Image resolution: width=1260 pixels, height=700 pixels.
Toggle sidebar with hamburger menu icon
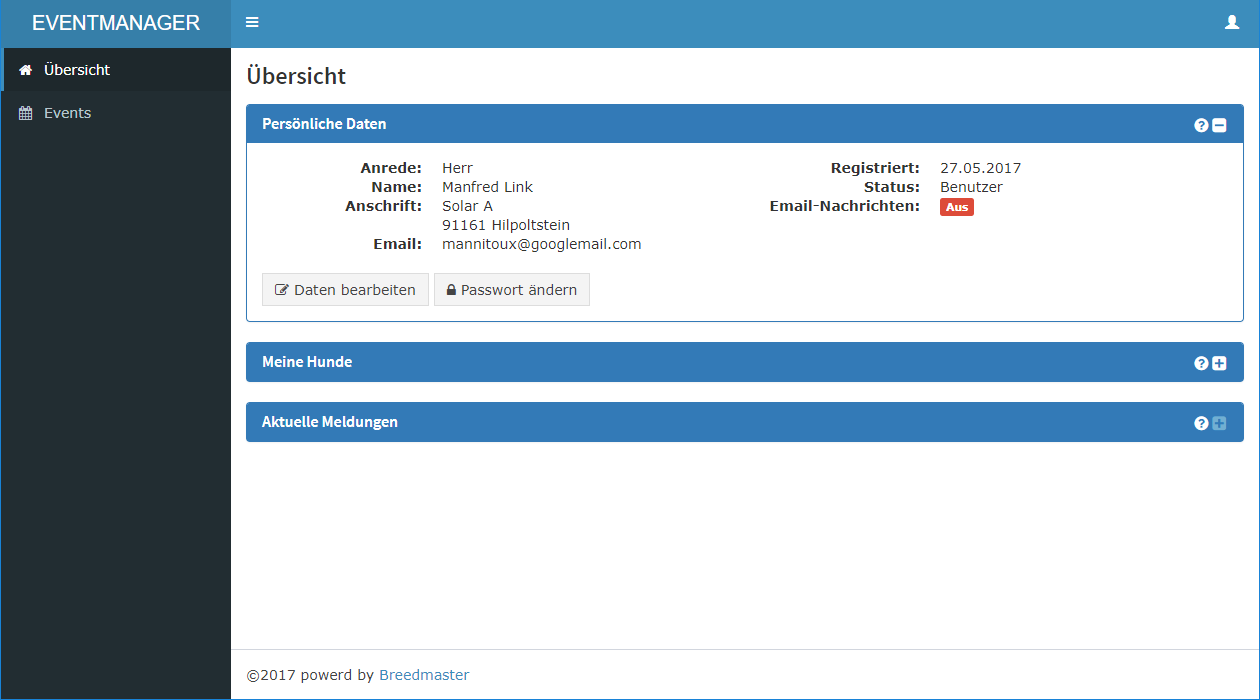coord(252,23)
